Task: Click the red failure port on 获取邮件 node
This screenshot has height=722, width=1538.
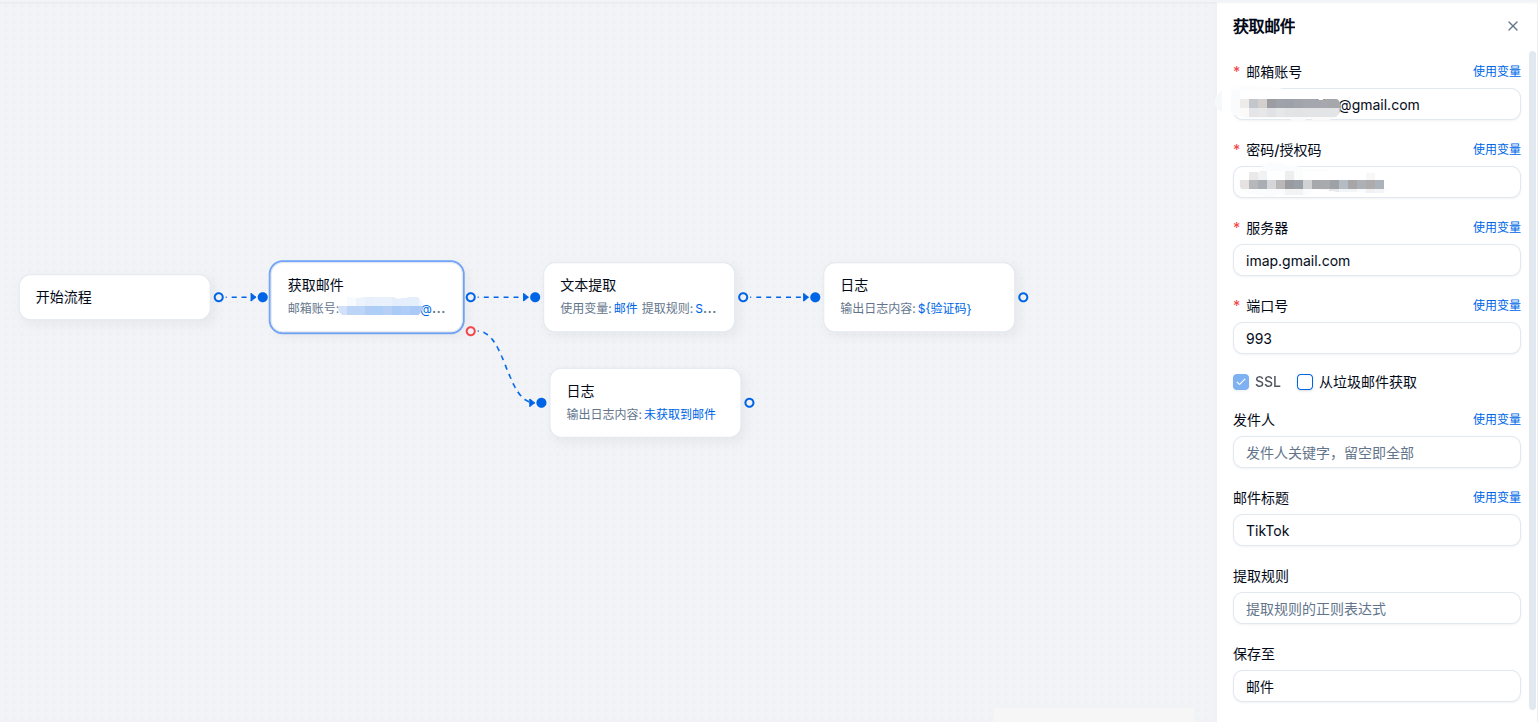Action: pos(470,331)
